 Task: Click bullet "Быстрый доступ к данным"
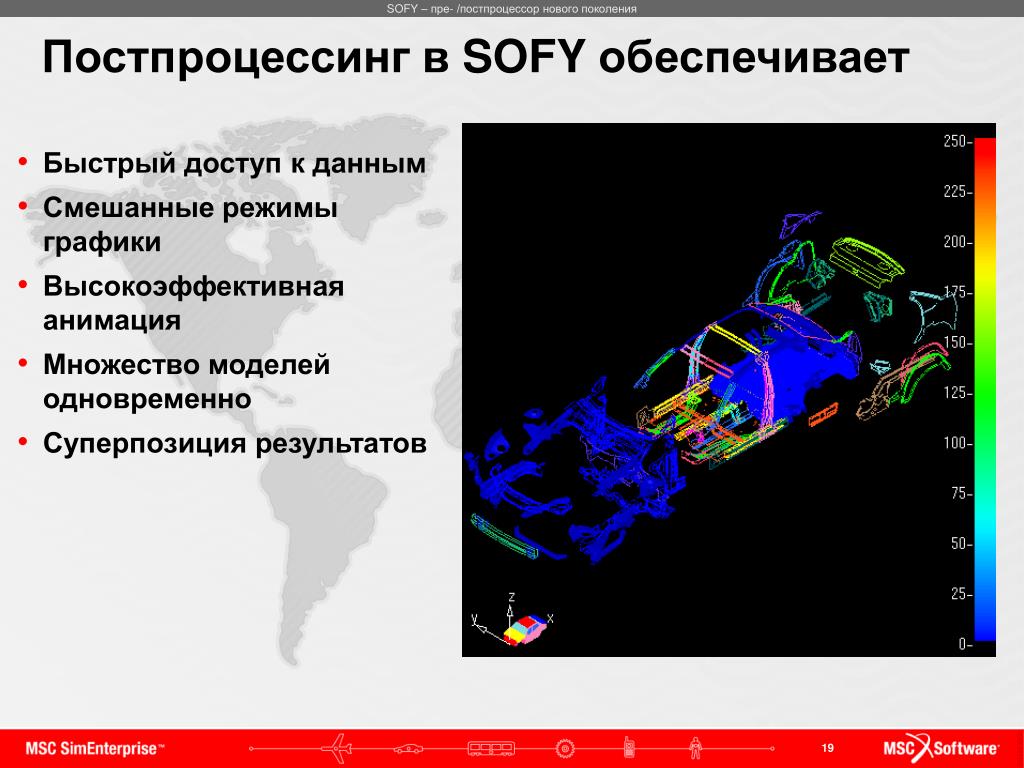[x=234, y=163]
